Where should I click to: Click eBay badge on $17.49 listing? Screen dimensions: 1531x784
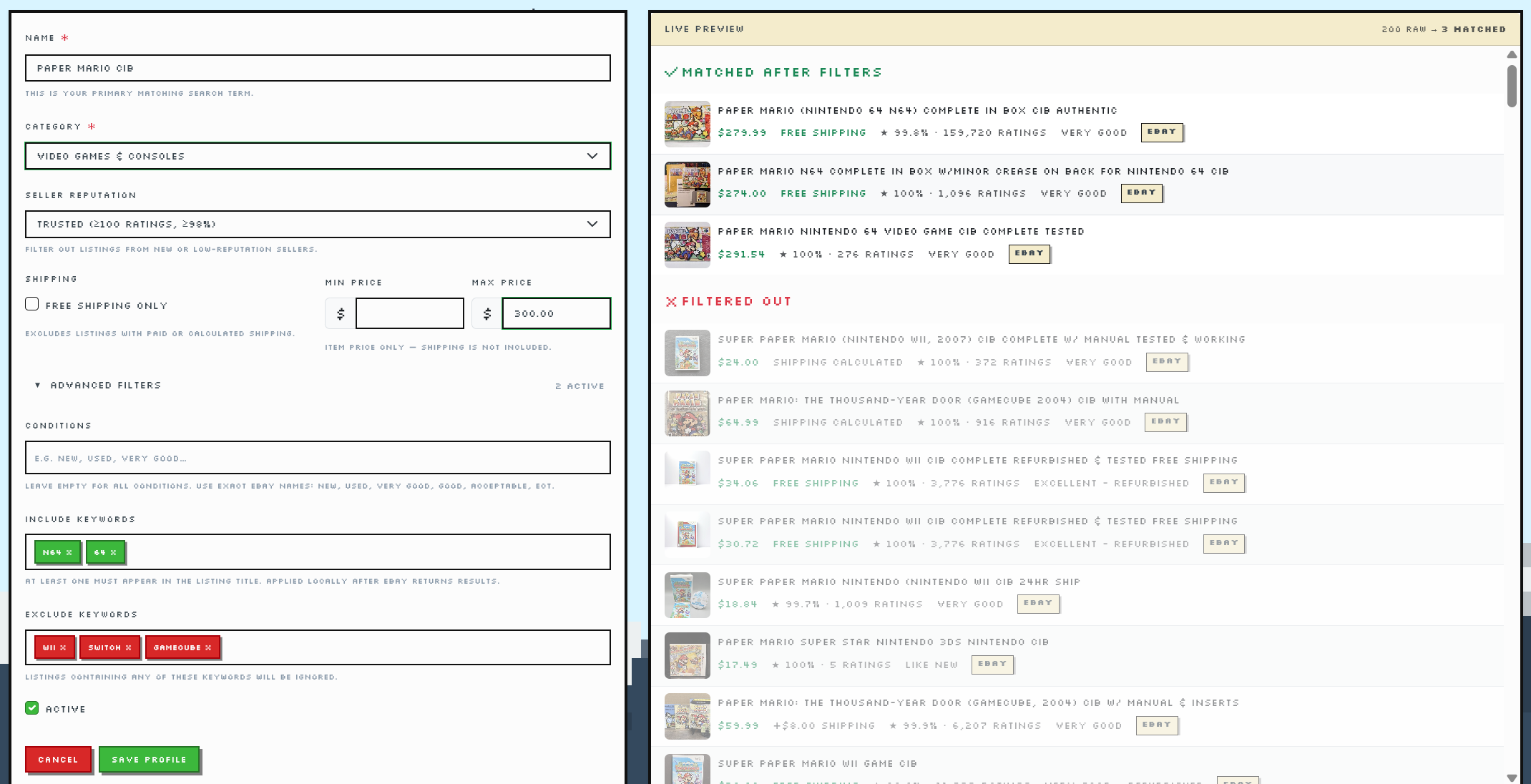point(992,664)
